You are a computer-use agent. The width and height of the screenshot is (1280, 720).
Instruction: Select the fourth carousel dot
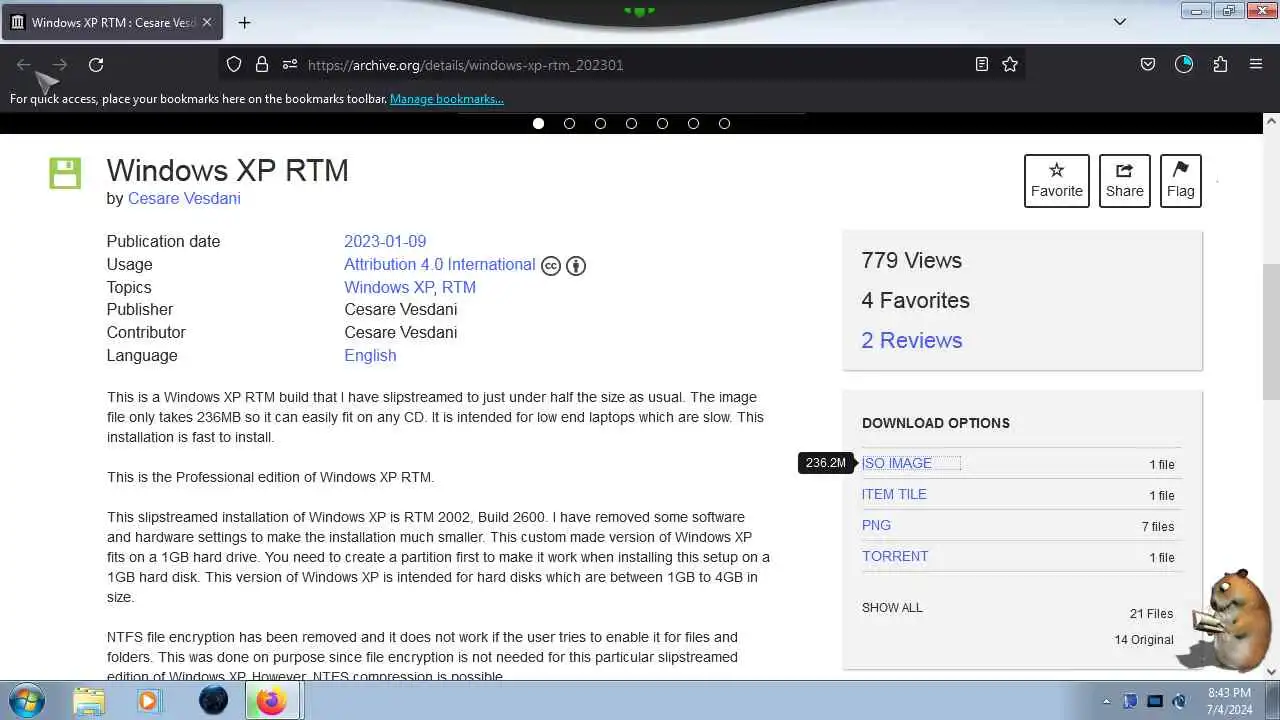click(631, 123)
